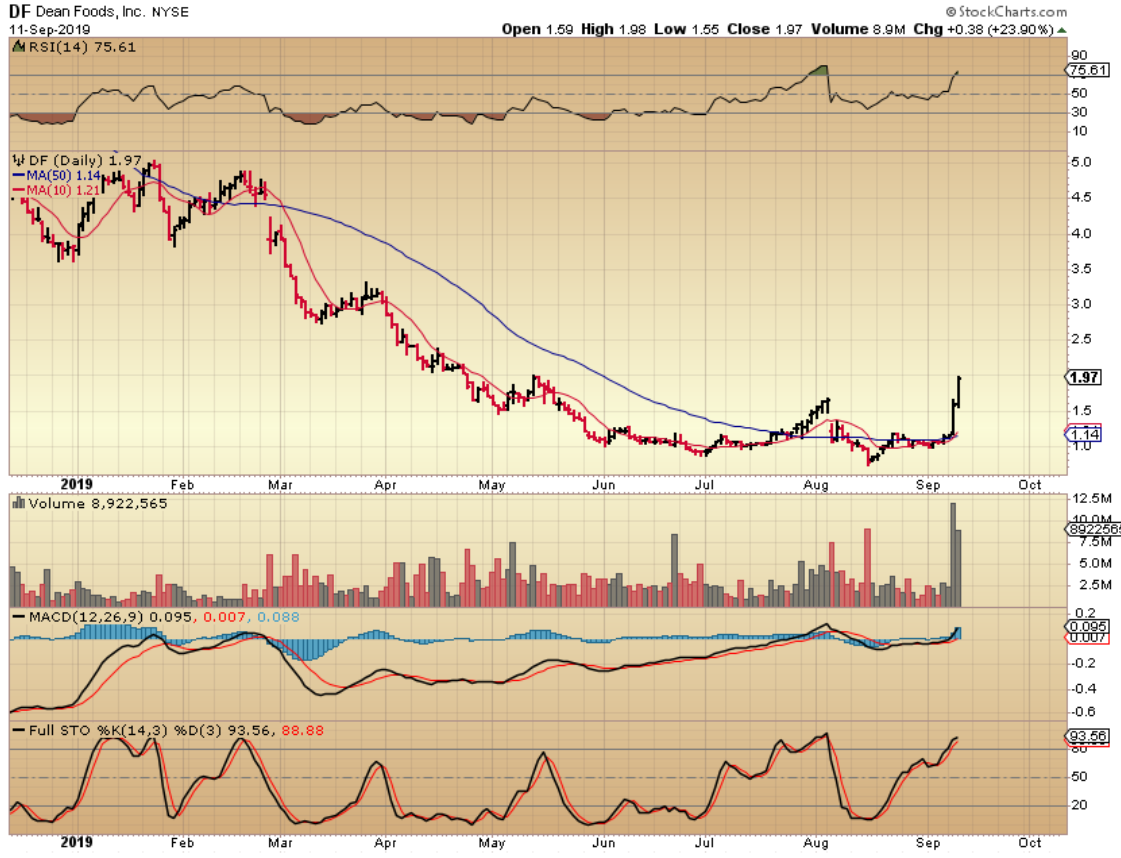This screenshot has width=1121, height=858.
Task: Click the green up-arrow after the Chg percentage
Action: point(1062,30)
